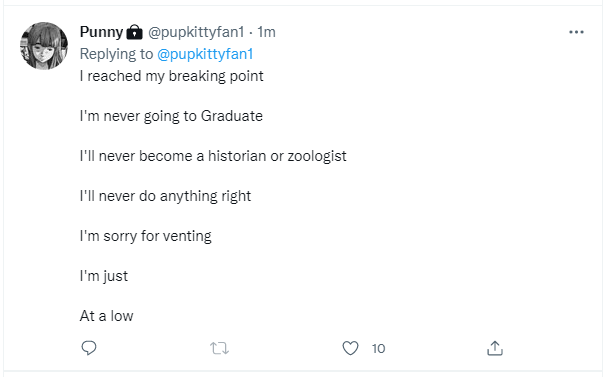
Task: Like the tweet with the heart icon
Action: pos(350,348)
